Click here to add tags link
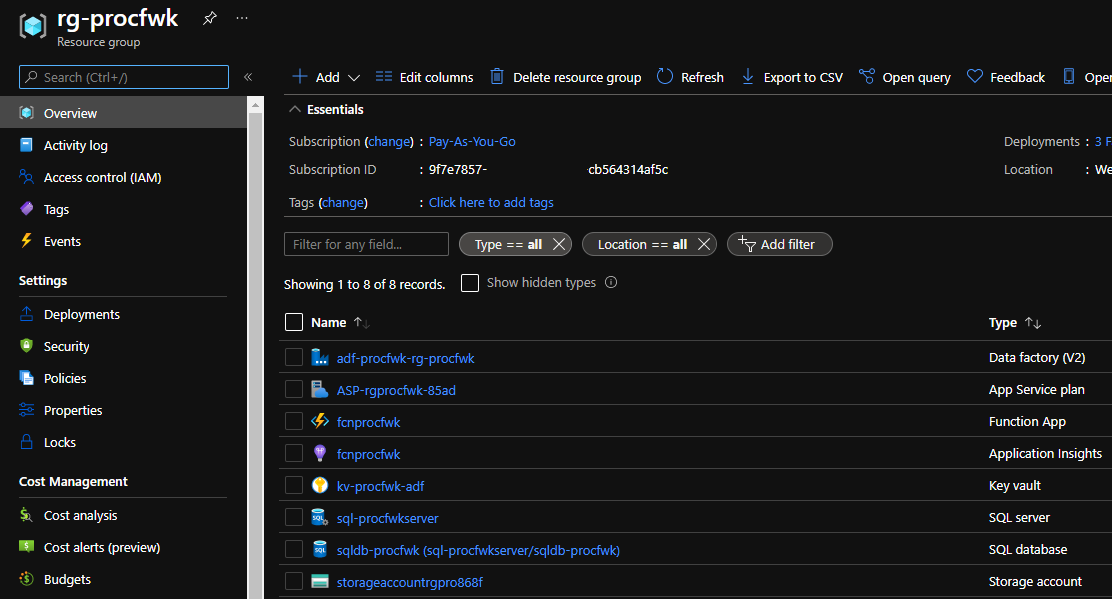This screenshot has height=599, width=1112. (x=491, y=203)
